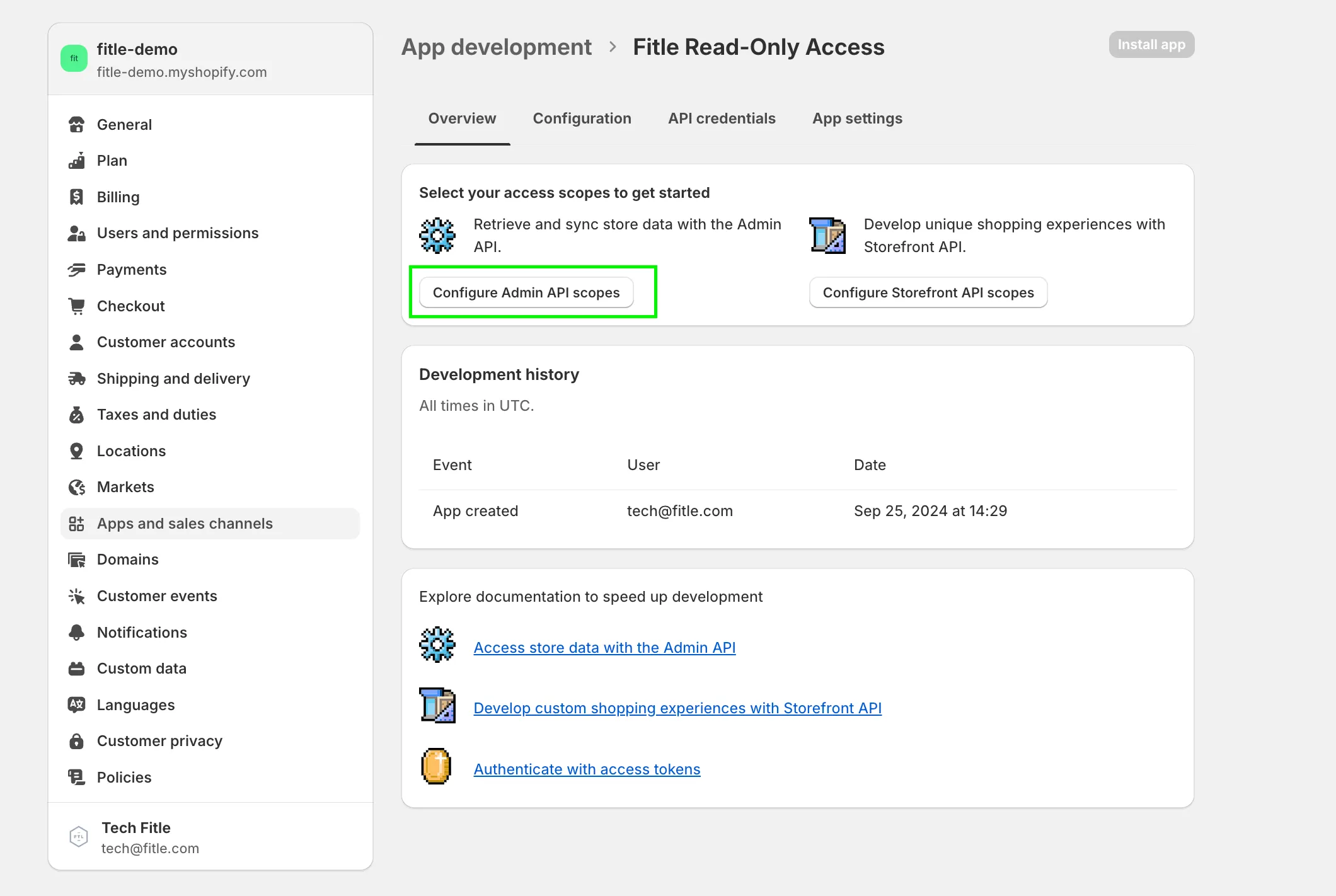Screen dimensions: 1336x896
Task: Open Access store data with Admin API link
Action: click(x=604, y=648)
